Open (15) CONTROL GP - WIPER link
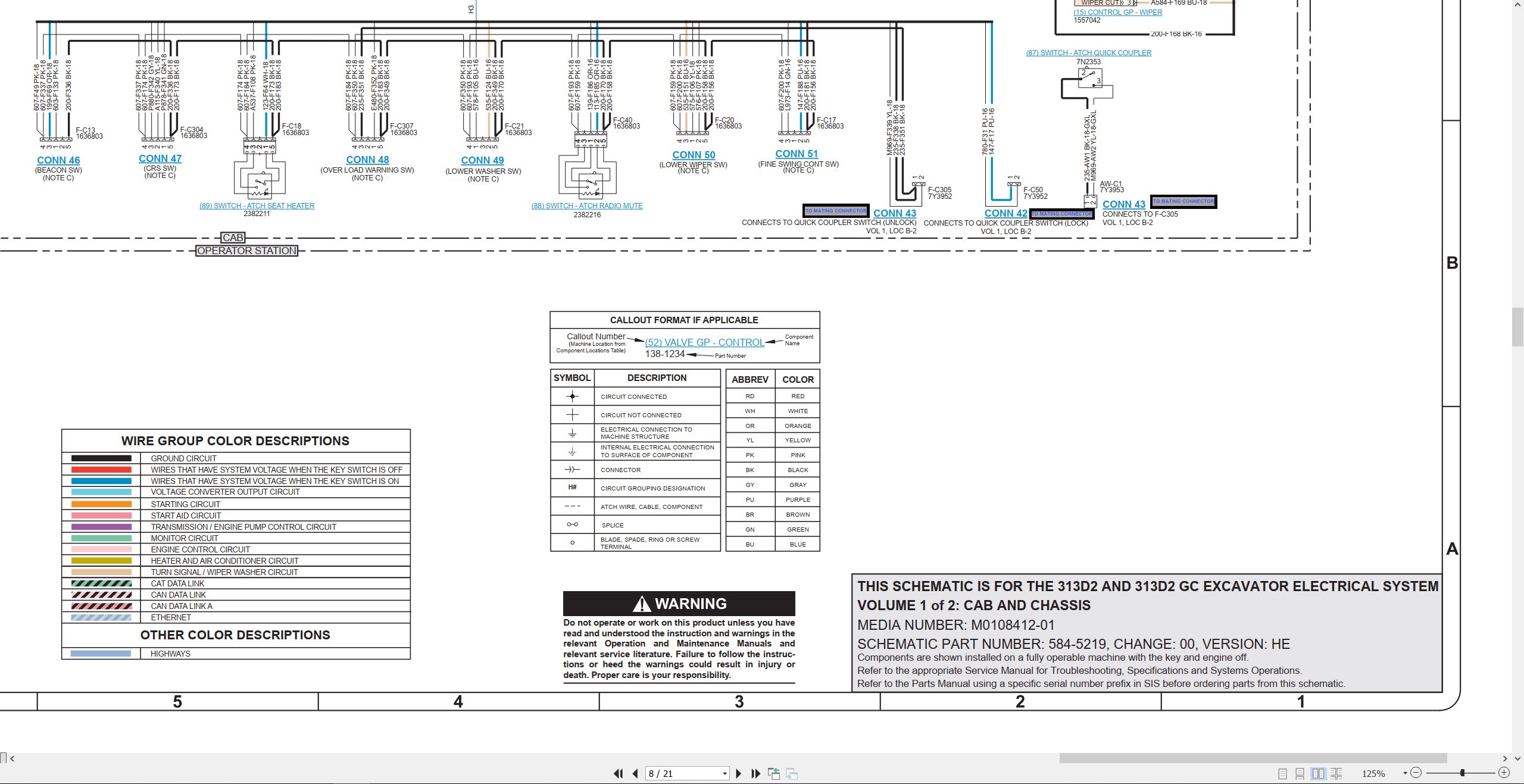 [1118, 13]
